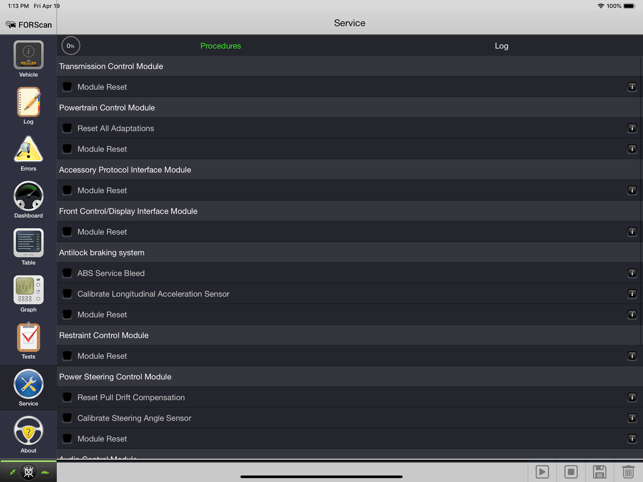Check ABS Service Bleed checkbox
643x482 pixels.
click(x=67, y=273)
